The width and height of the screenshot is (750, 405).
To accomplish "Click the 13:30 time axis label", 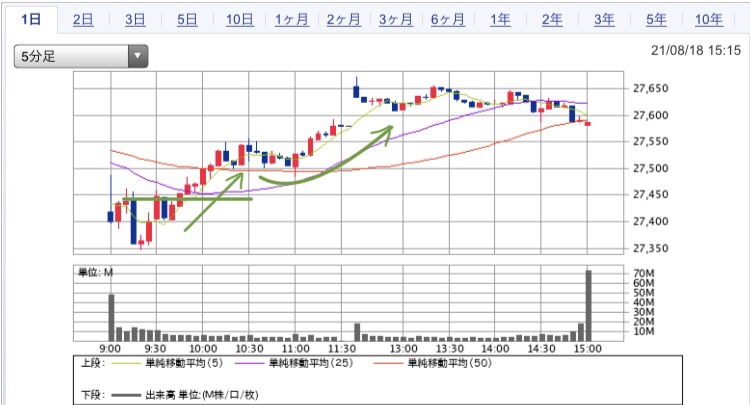I will click(450, 349).
